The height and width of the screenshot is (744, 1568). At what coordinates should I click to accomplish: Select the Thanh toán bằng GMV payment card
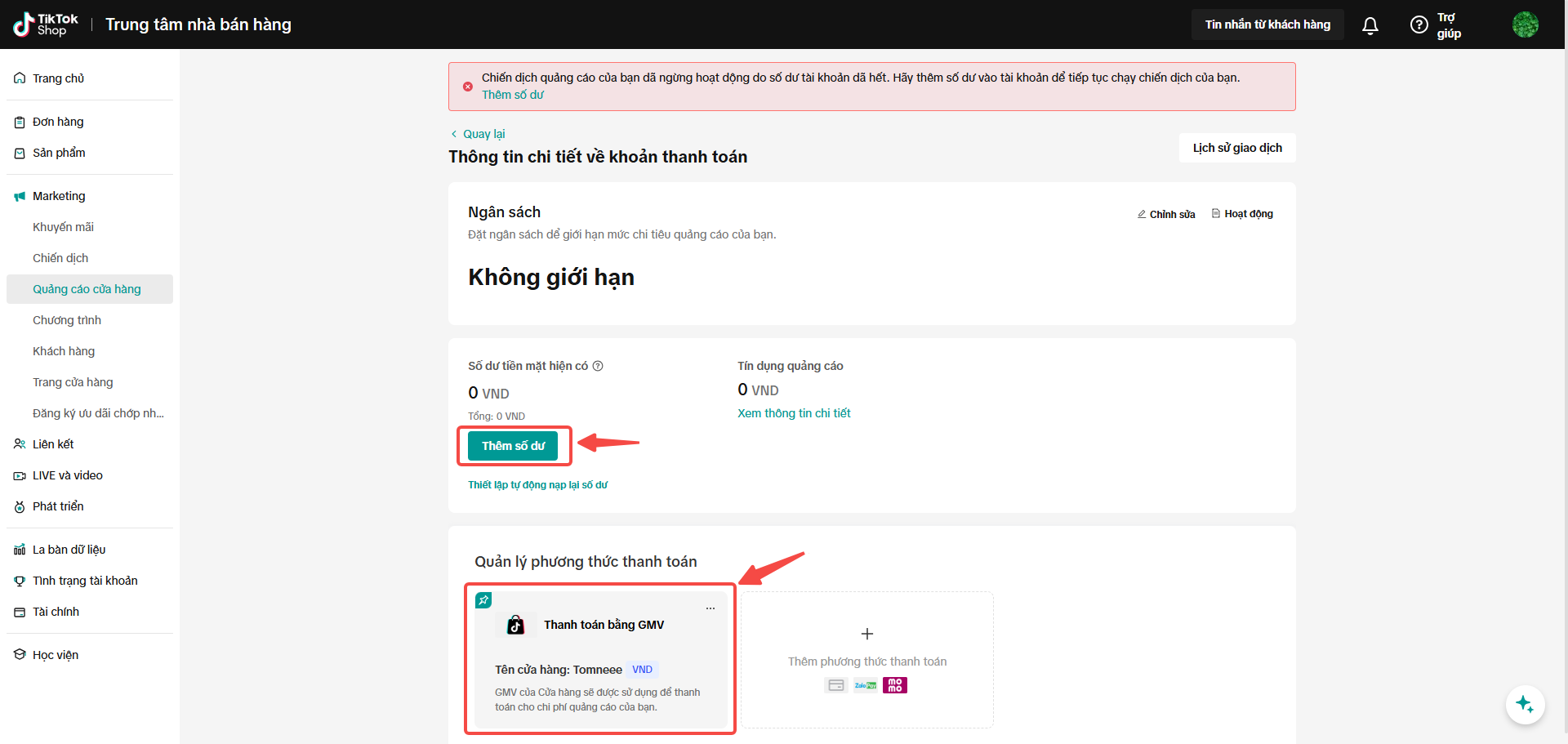tap(600, 660)
